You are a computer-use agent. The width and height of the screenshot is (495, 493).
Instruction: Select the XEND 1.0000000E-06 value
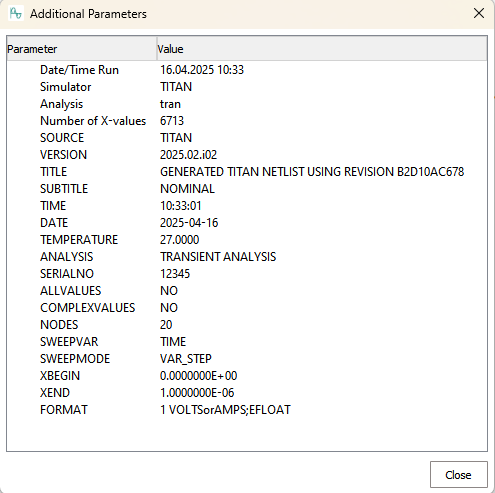click(x=197, y=393)
